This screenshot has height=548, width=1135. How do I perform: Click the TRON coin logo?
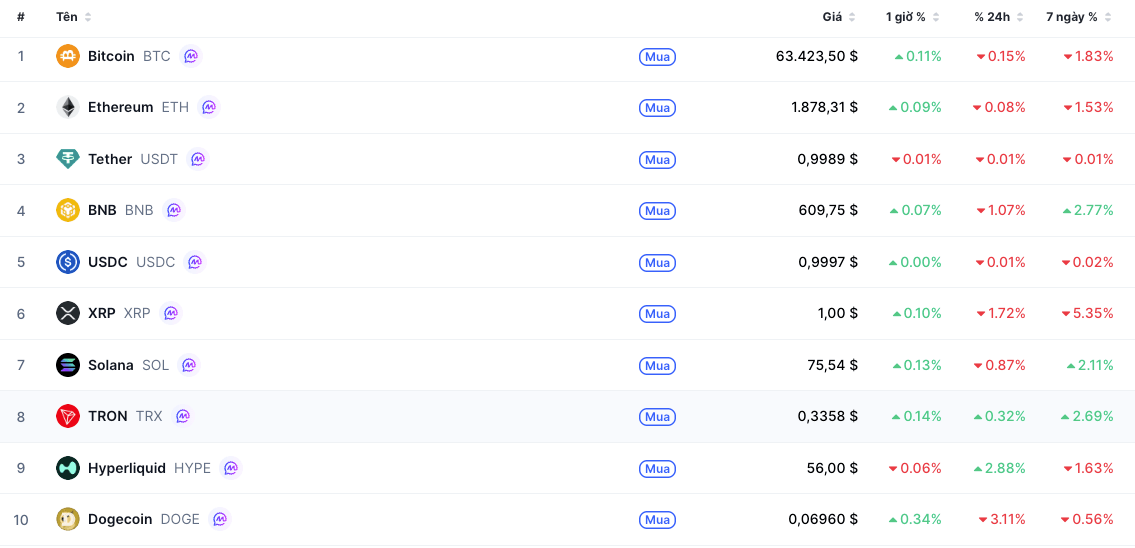(68, 416)
